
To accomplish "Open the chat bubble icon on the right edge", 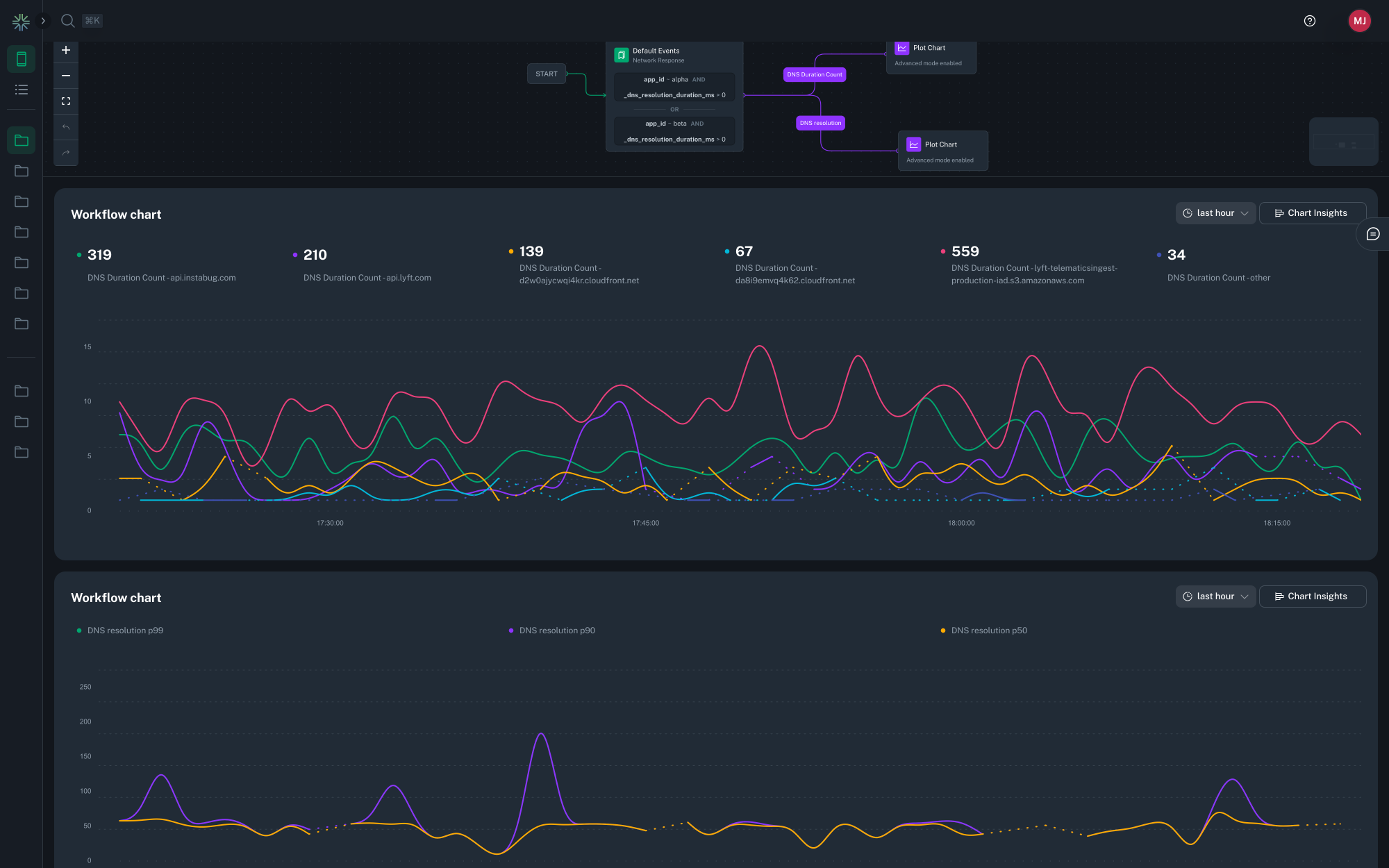I will (x=1373, y=234).
